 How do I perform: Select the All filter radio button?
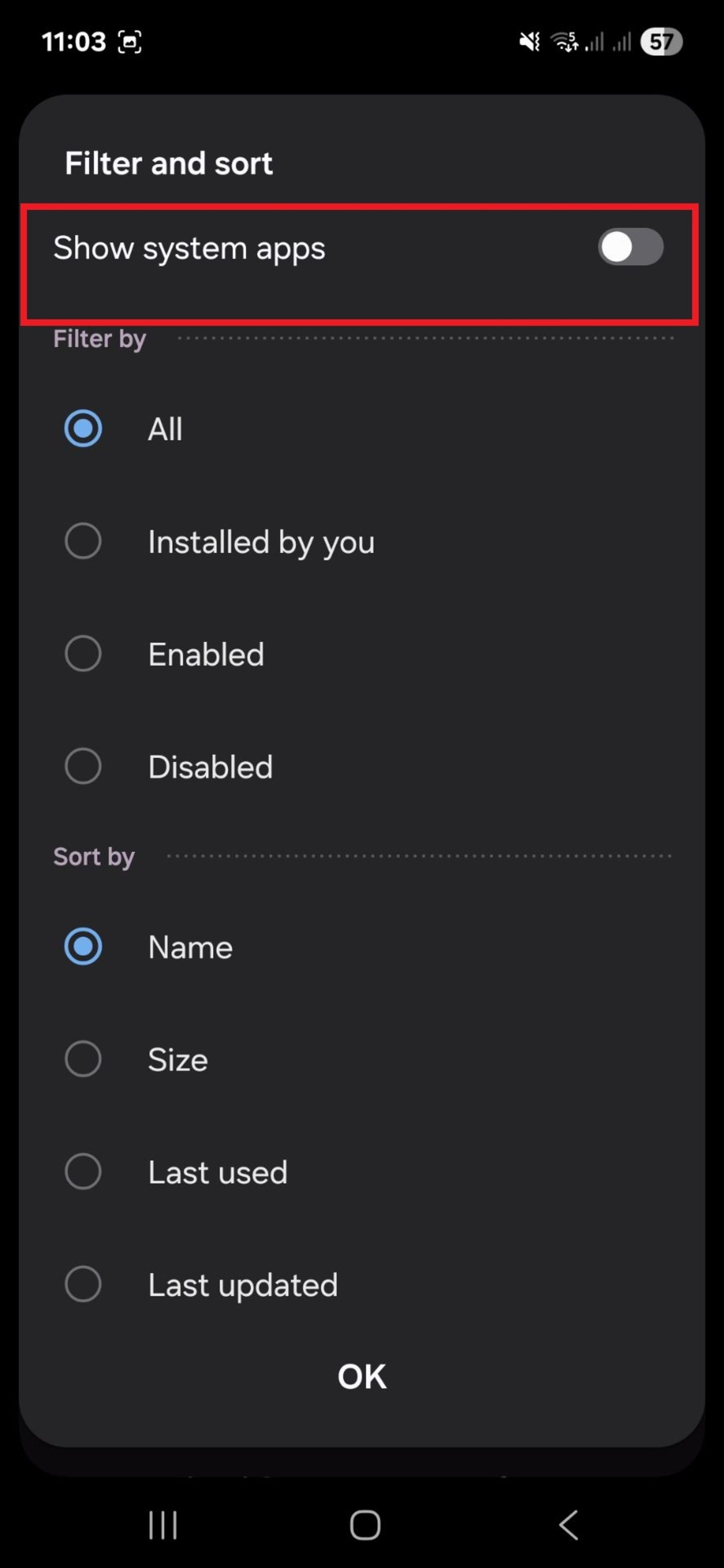point(83,428)
